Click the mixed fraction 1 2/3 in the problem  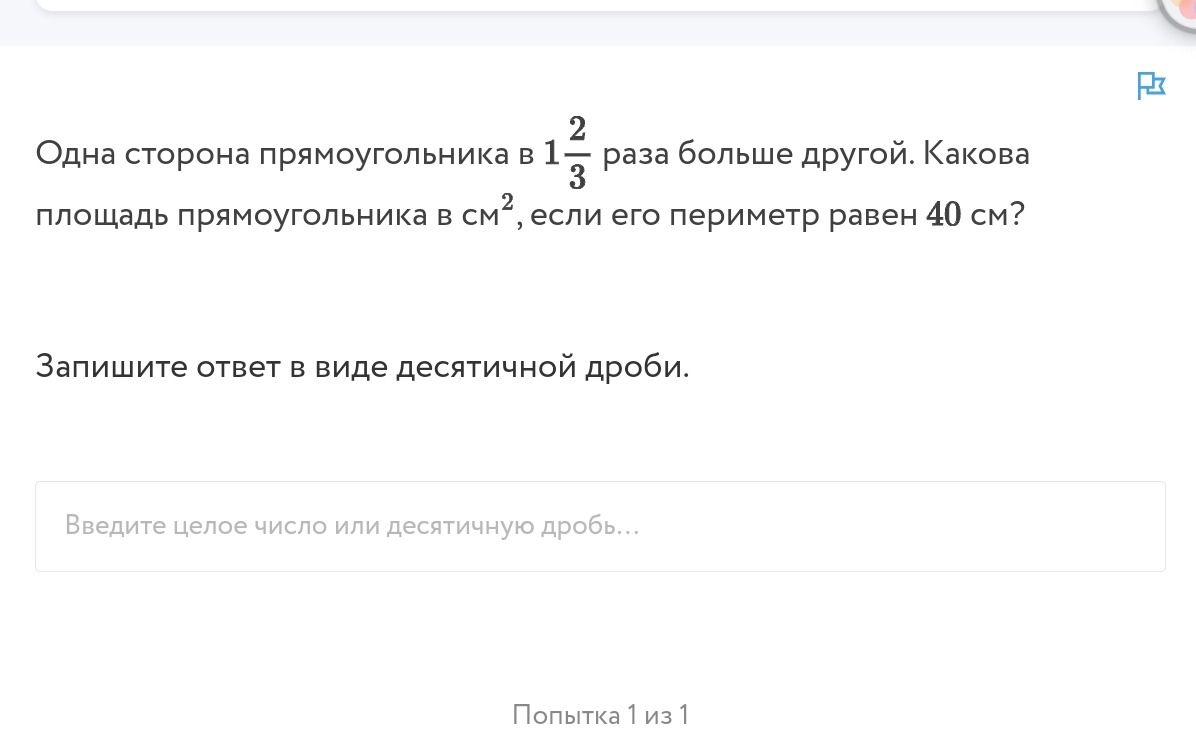coord(567,153)
